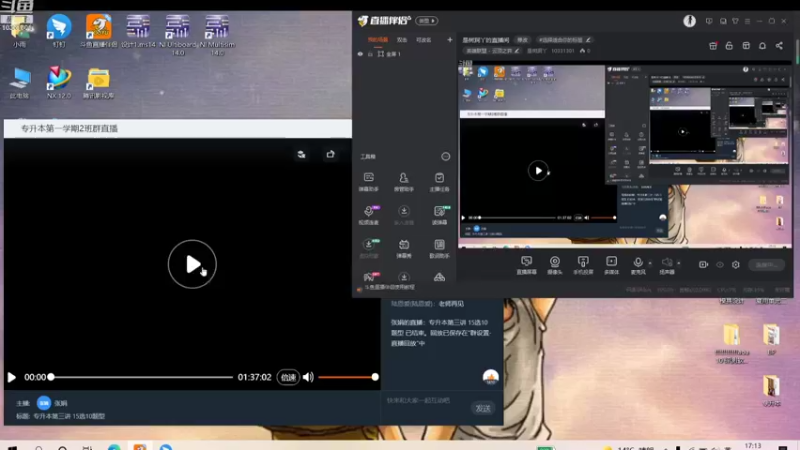The image size is (800, 450).
Task: Open the 手机投屏 phone casting icon
Action: (x=583, y=265)
